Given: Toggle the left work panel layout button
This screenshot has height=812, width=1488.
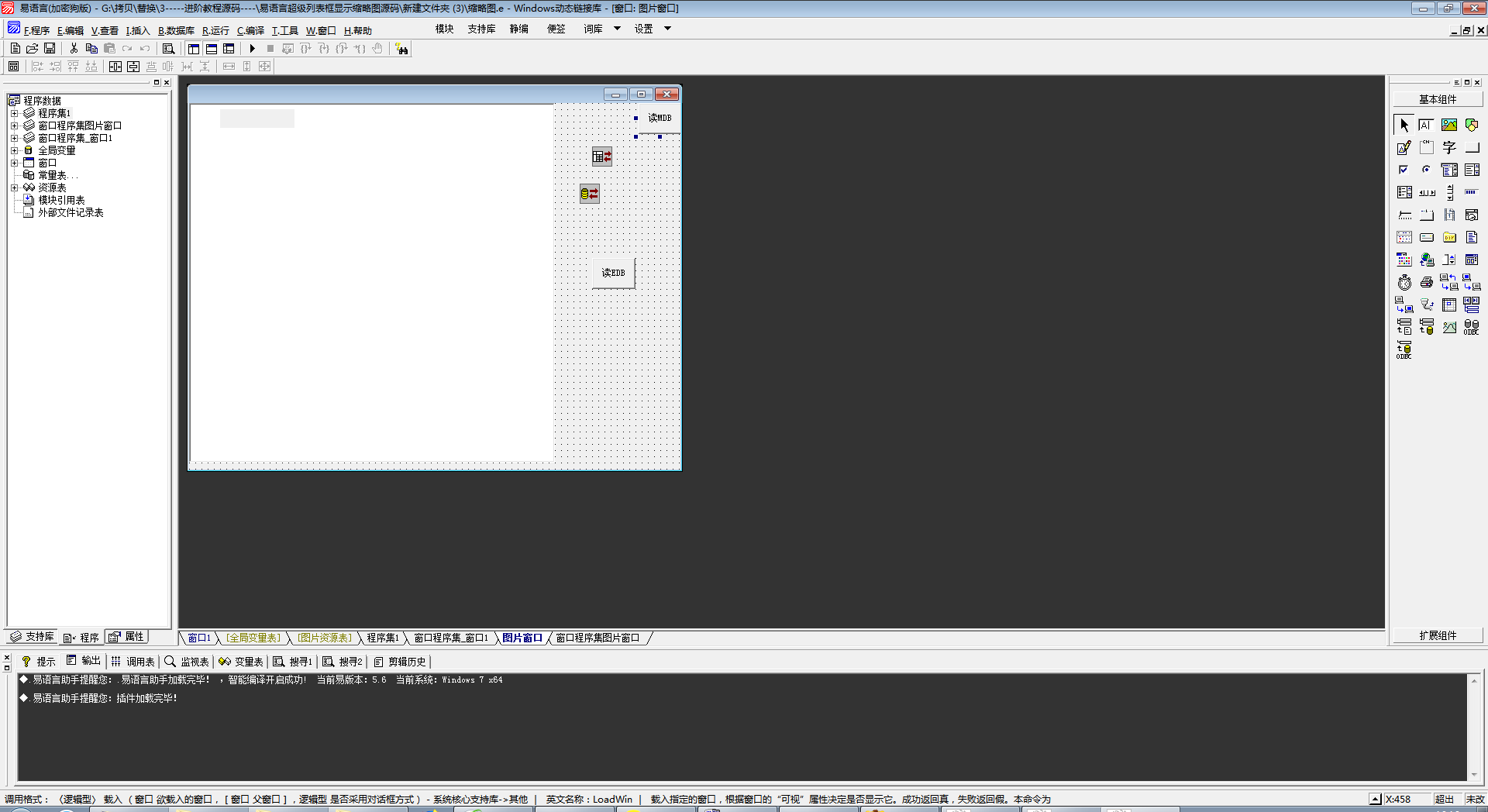Looking at the screenshot, I should 194,49.
